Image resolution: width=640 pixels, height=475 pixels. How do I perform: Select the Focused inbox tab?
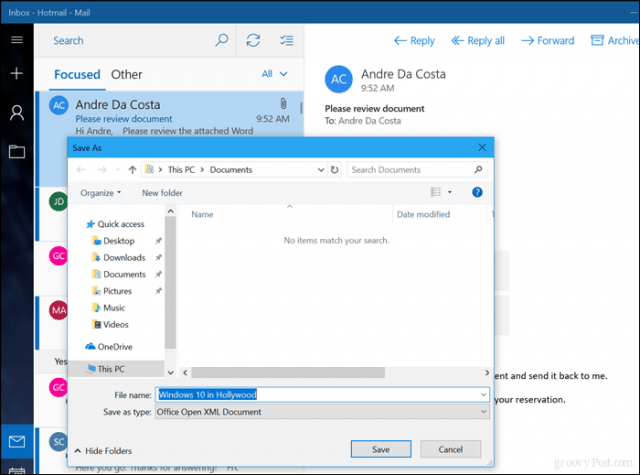(x=77, y=74)
